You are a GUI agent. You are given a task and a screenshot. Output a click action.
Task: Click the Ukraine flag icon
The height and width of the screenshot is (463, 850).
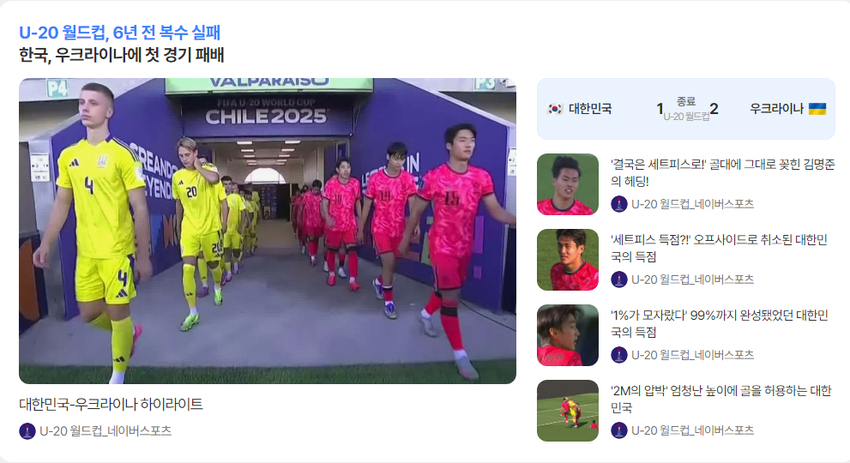(817, 109)
